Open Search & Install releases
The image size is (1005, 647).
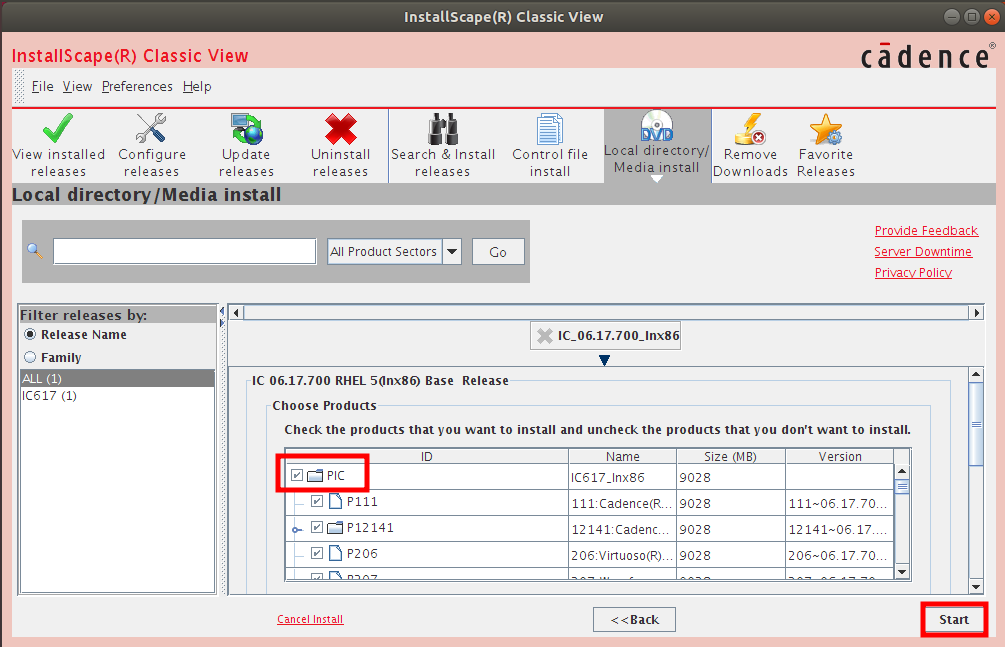443,146
